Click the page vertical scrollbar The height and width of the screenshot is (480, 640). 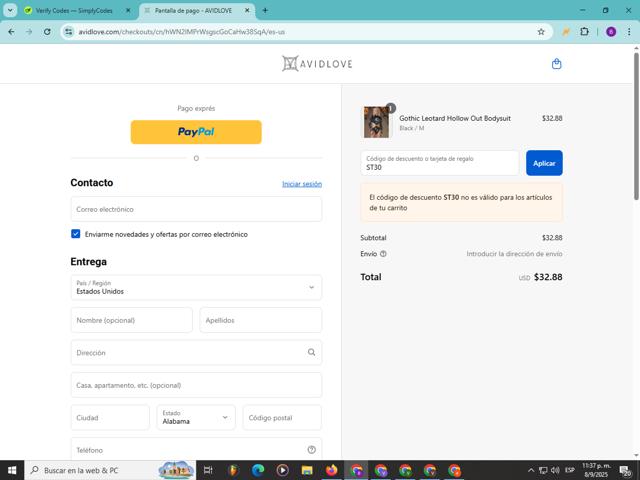tap(636, 127)
